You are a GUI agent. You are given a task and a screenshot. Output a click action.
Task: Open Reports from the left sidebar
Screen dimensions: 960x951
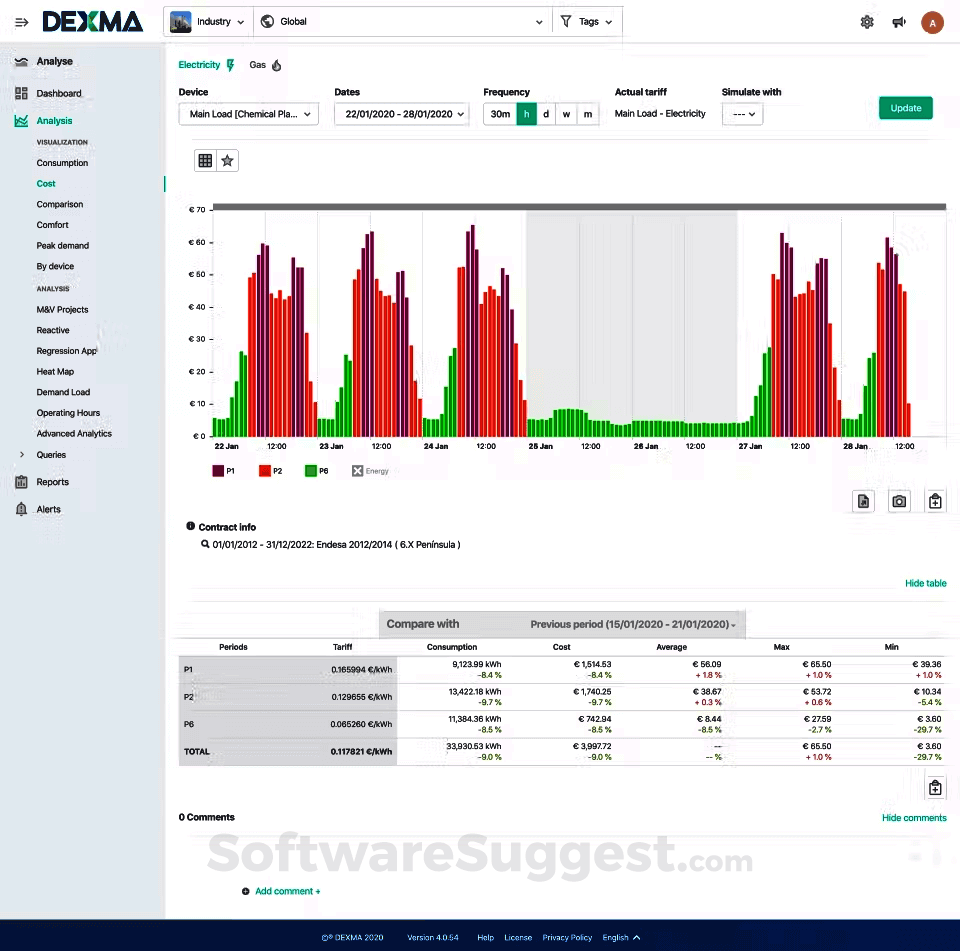pyautogui.click(x=50, y=482)
